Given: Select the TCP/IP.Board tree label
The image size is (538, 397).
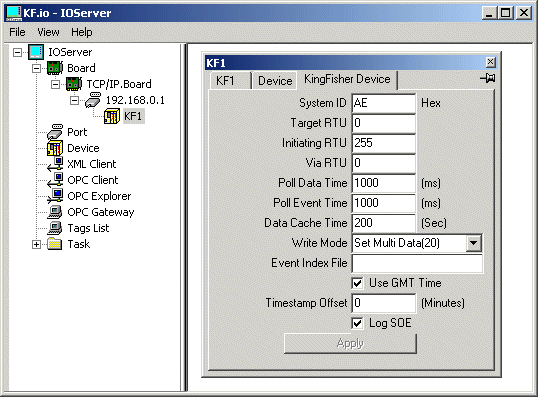Looking at the screenshot, I should tap(119, 84).
